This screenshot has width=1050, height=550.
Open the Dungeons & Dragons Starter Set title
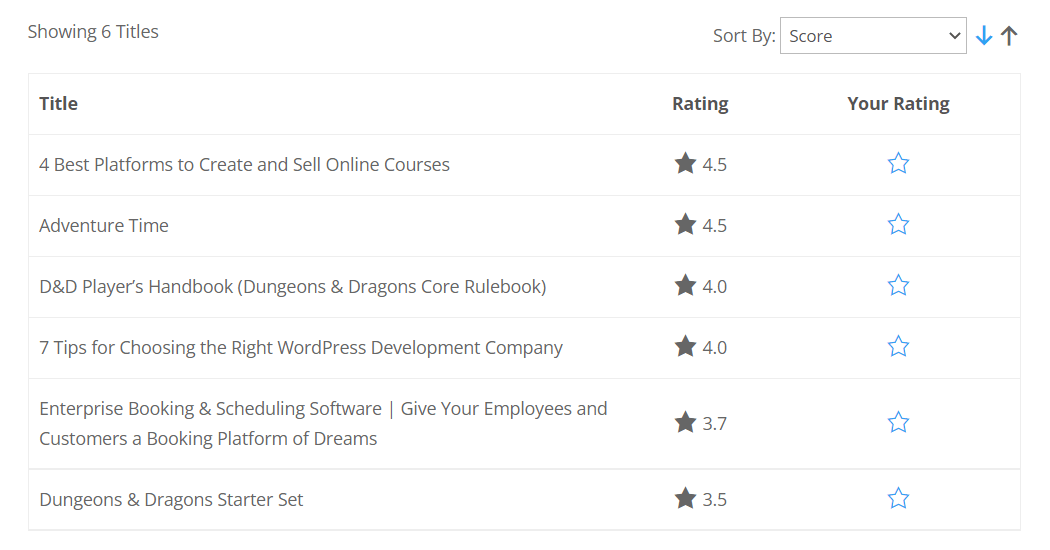[171, 500]
